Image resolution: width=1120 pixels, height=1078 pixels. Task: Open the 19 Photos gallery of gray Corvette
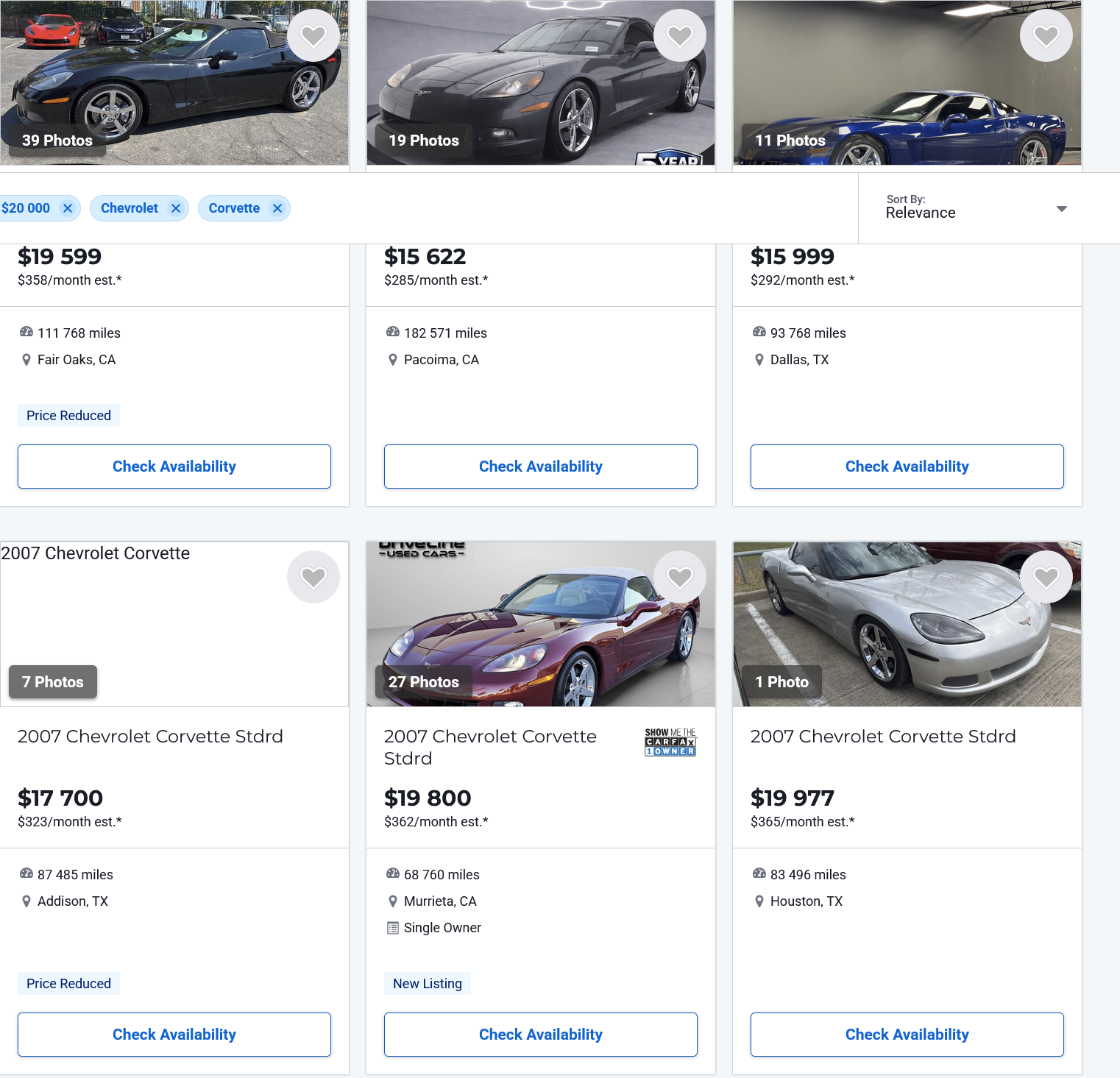[x=424, y=141]
